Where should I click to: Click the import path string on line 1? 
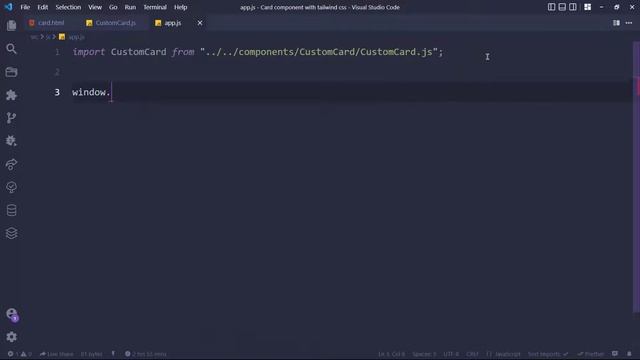coord(318,52)
